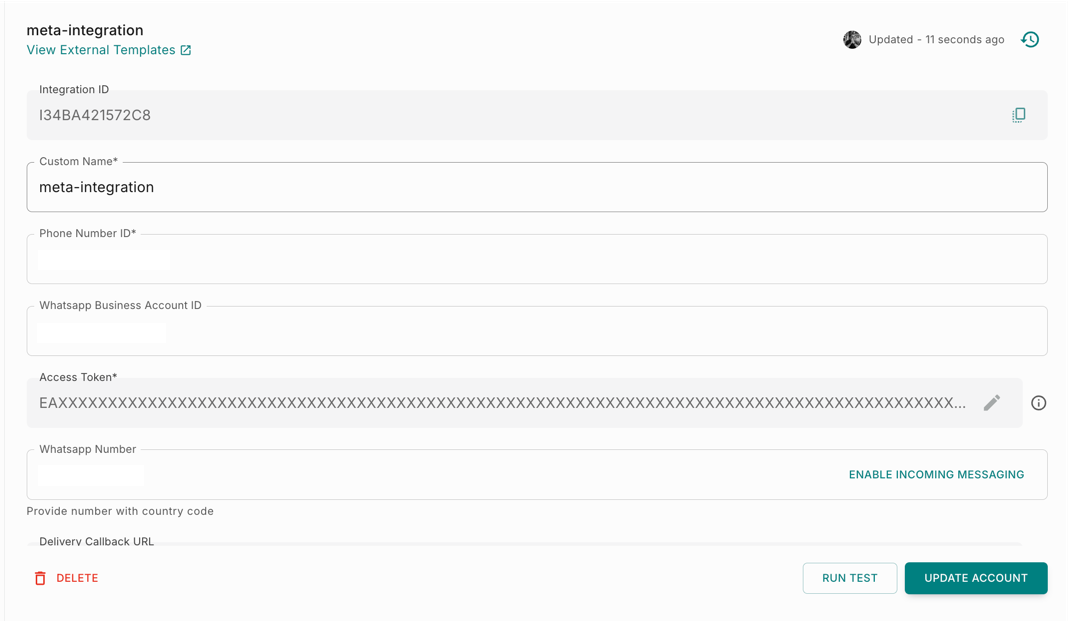Image resolution: width=1069 pixels, height=621 pixels.
Task: Open the version history clock icon
Action: (1030, 40)
